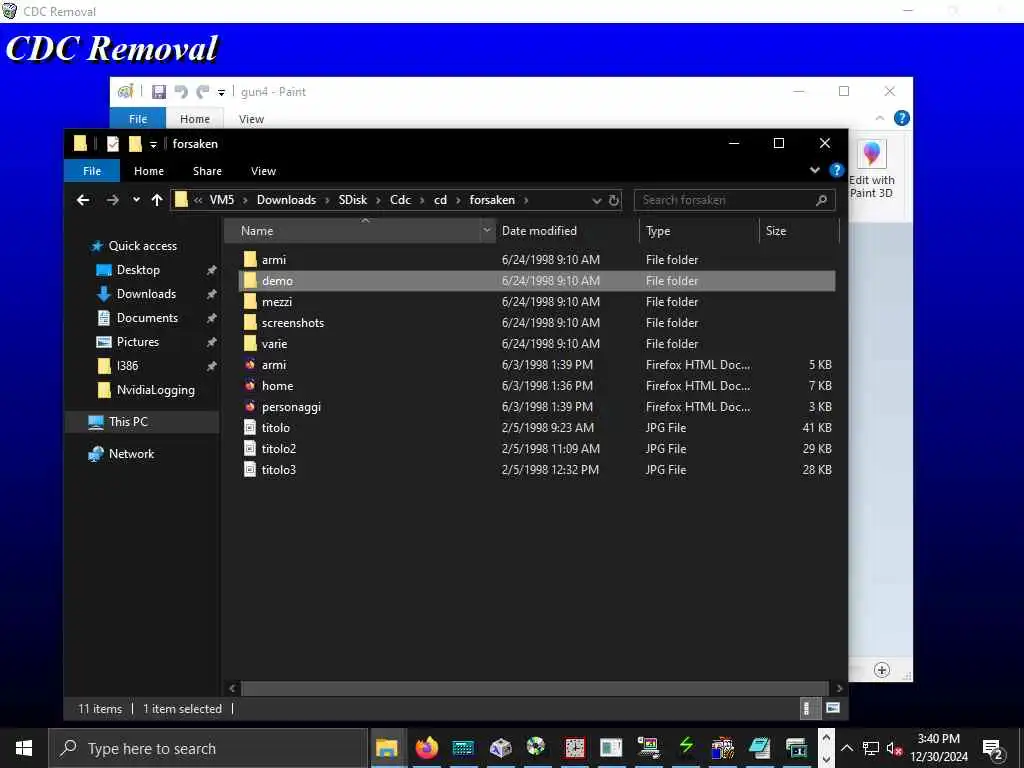Open Name column filter dropdown
Screen dimensions: 1024x768
tap(487, 231)
